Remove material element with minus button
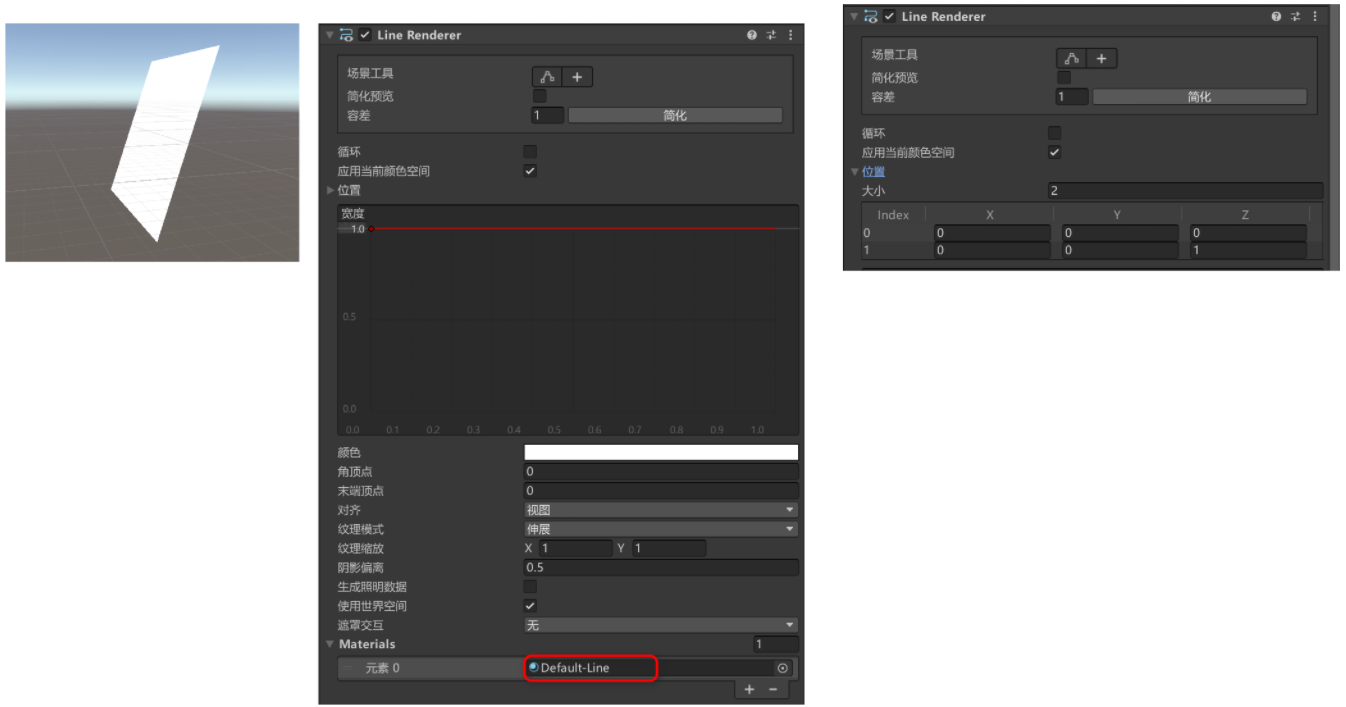1346x707 pixels. click(773, 689)
